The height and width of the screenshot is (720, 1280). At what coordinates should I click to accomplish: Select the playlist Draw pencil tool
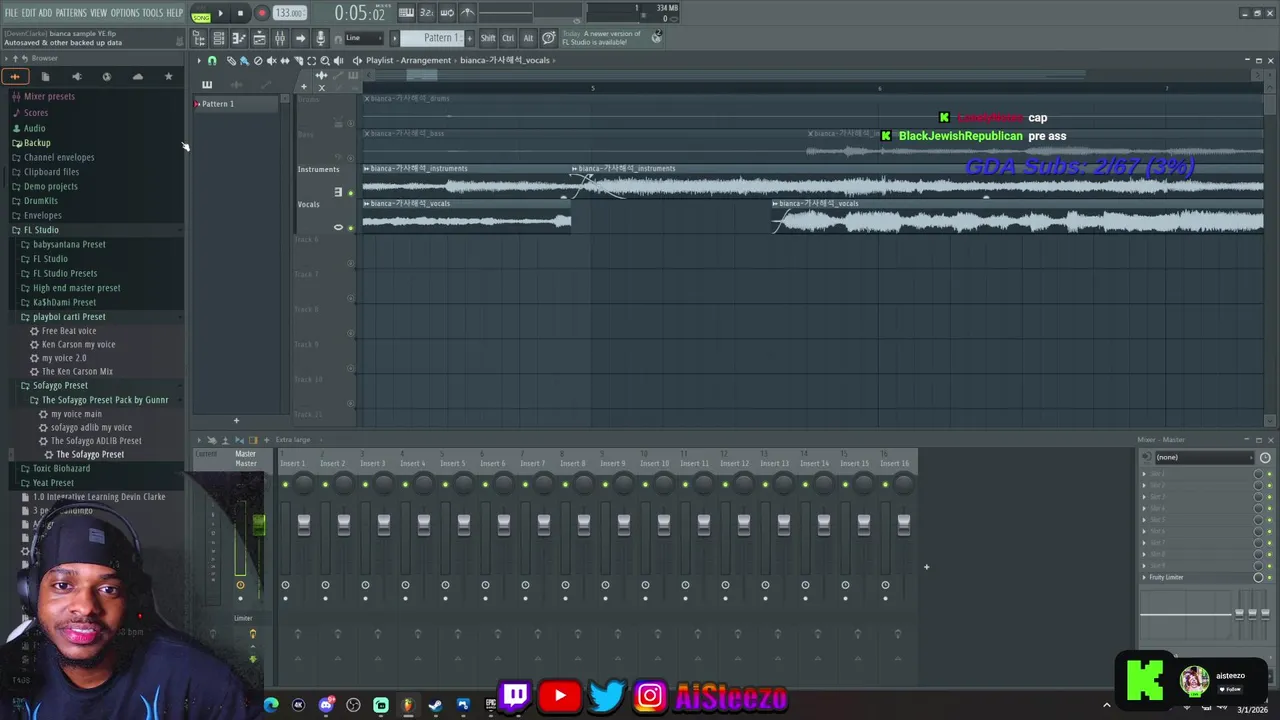[x=231, y=60]
